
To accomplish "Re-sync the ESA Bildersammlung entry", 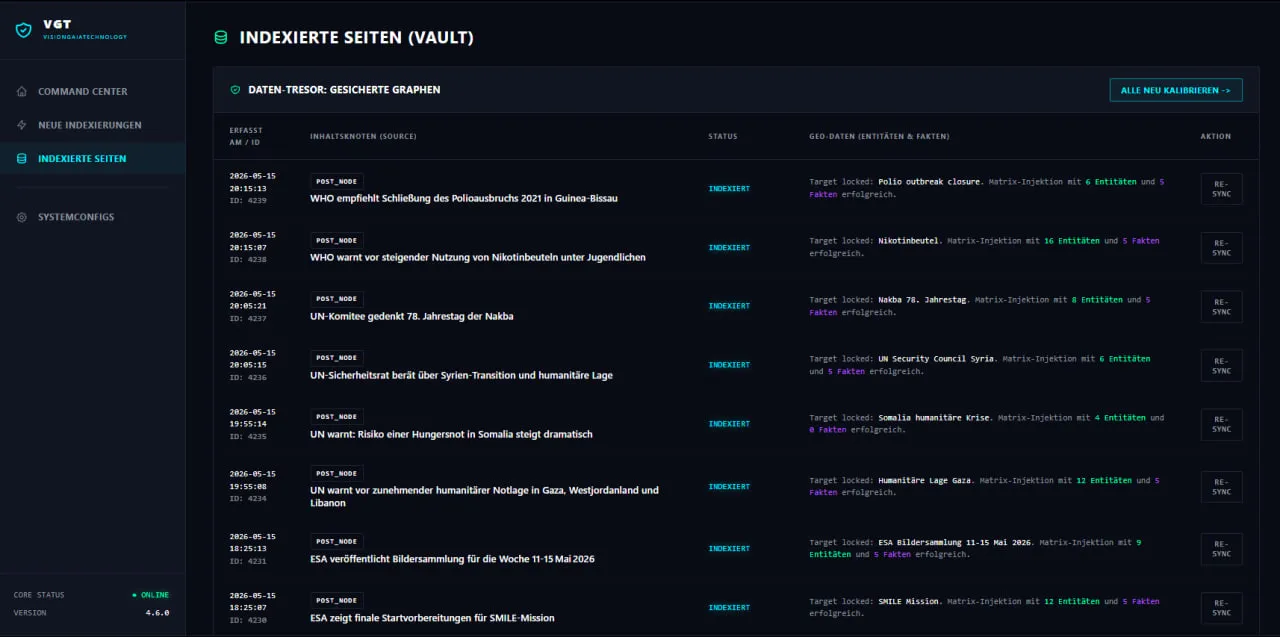I will (x=1221, y=548).
